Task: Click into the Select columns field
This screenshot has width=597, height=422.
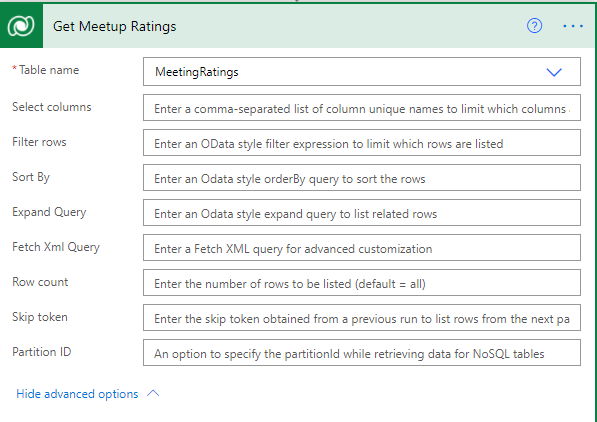Action: pyautogui.click(x=362, y=108)
